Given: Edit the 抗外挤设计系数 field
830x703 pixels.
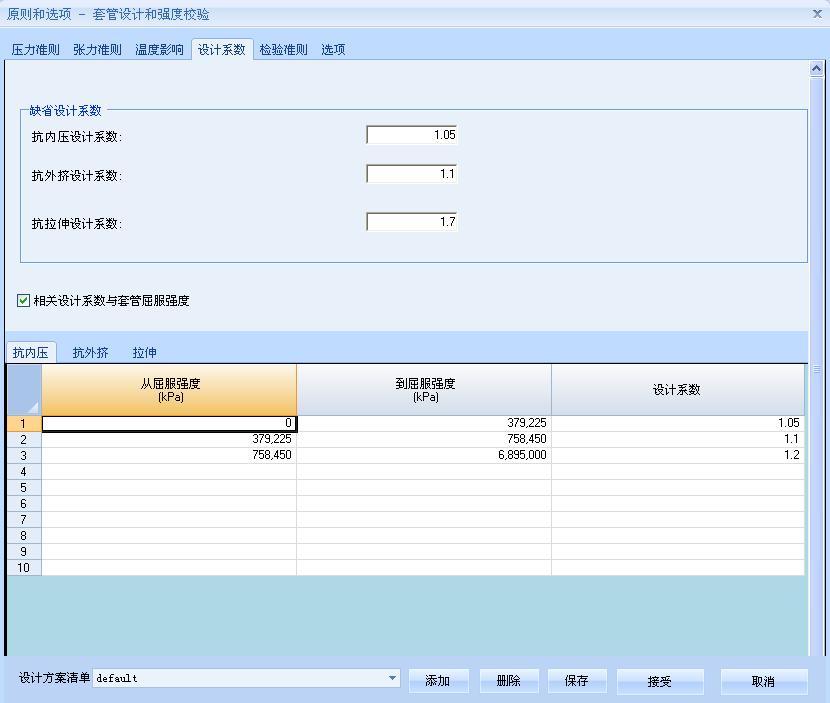Looking at the screenshot, I should (x=411, y=174).
